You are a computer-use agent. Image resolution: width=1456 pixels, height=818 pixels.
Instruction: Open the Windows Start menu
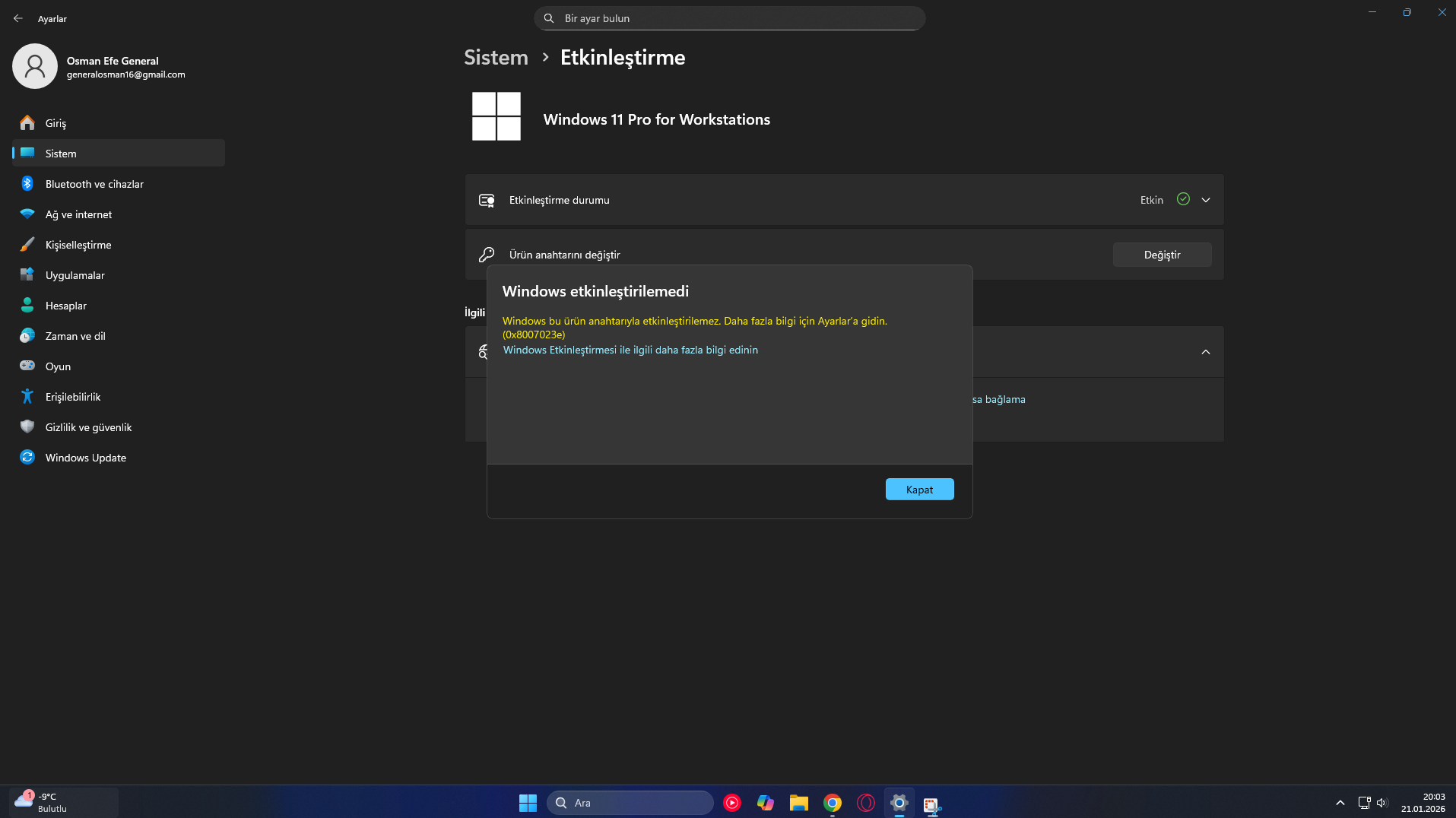tap(528, 803)
